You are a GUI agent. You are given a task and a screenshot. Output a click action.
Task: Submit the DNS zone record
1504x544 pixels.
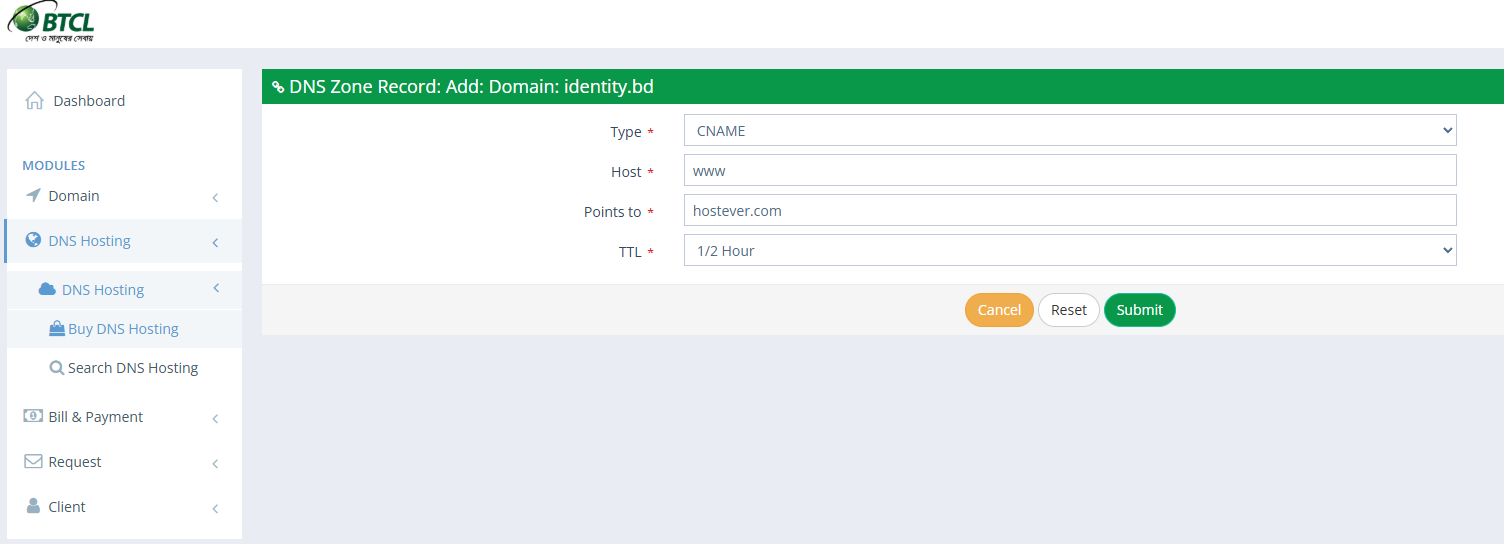click(x=1139, y=310)
